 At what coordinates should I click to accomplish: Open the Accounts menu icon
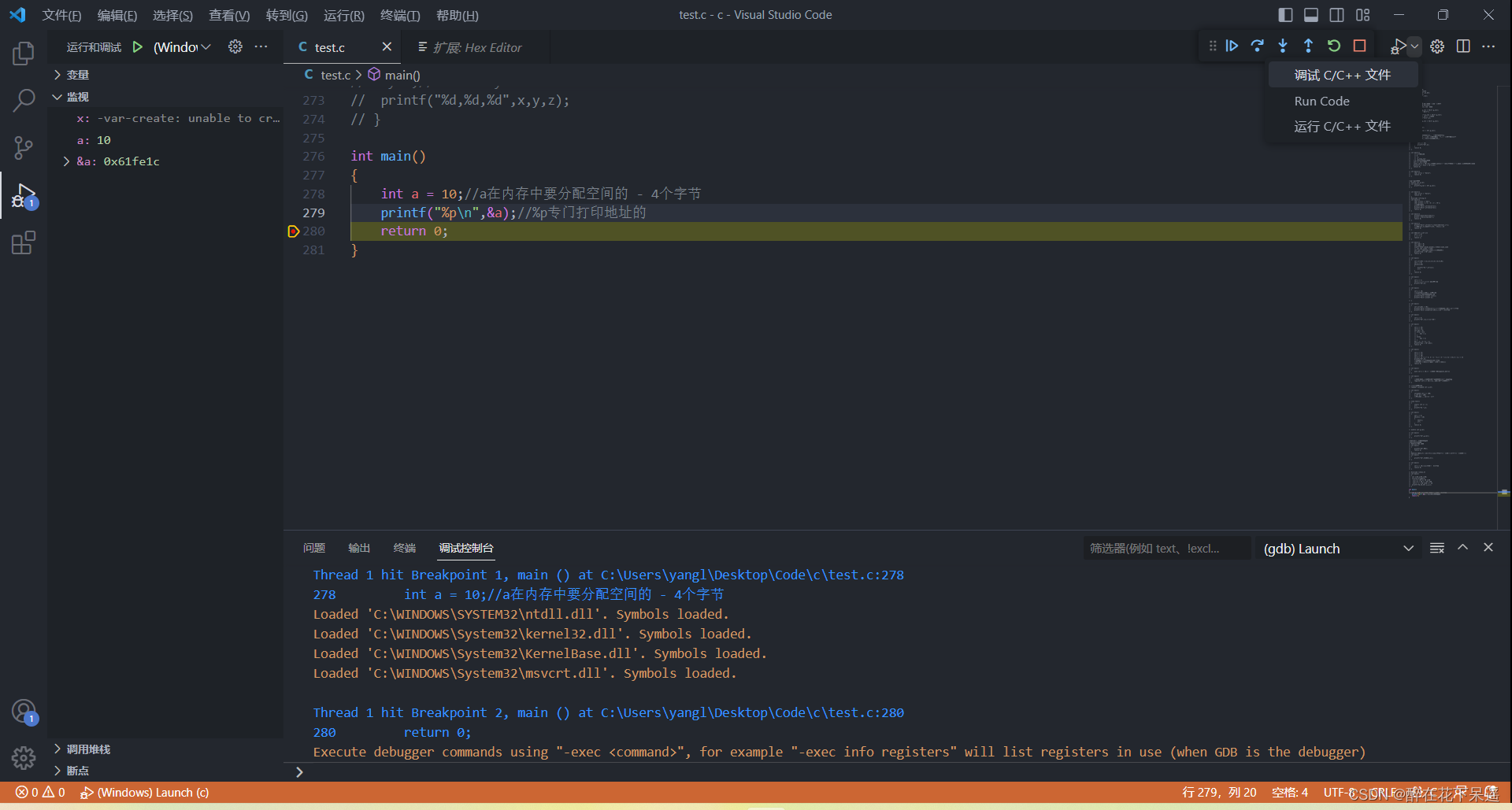tap(24, 712)
